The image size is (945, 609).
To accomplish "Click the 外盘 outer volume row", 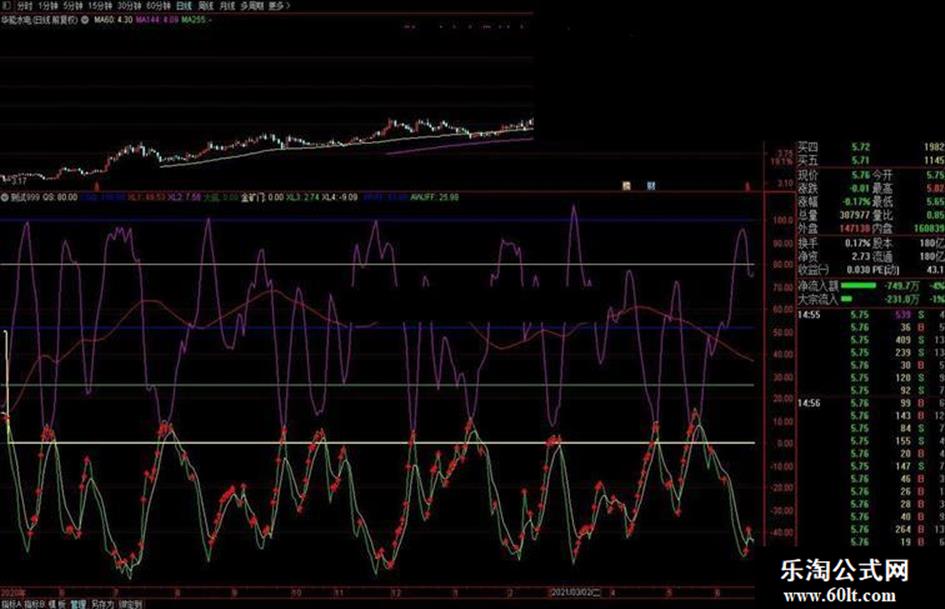I will pos(834,229).
